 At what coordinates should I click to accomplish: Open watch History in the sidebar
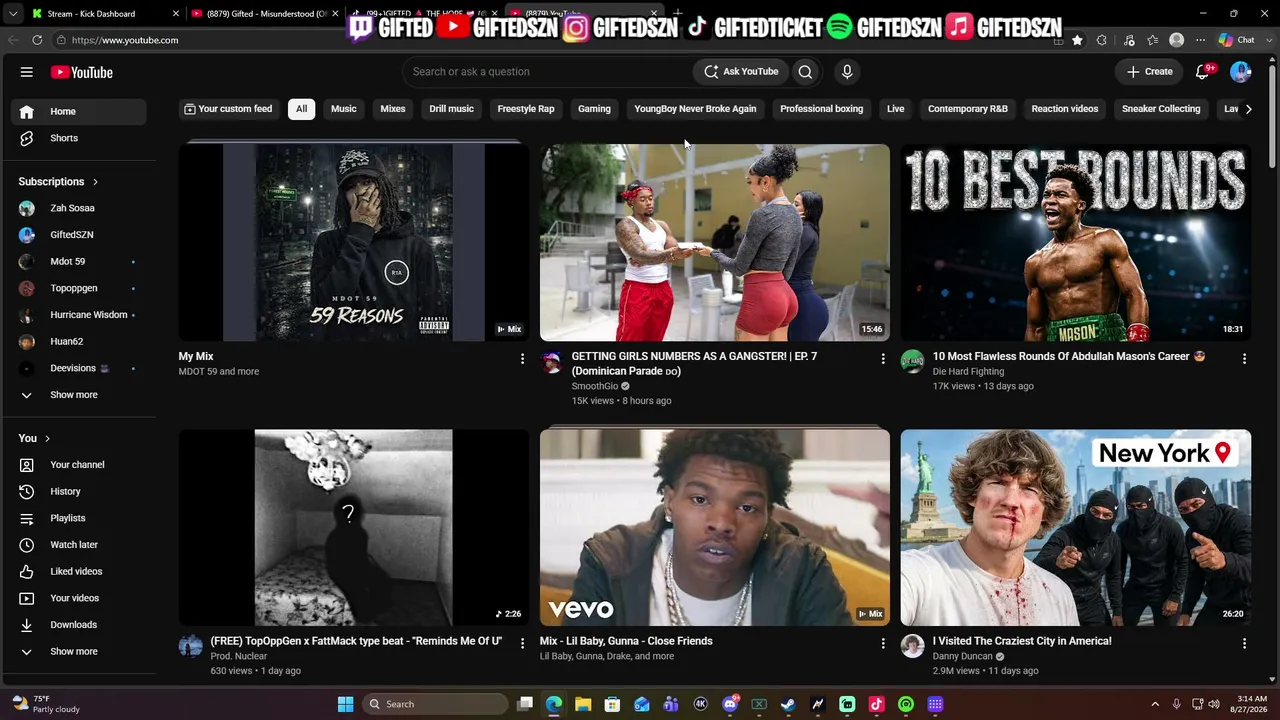coord(79,491)
